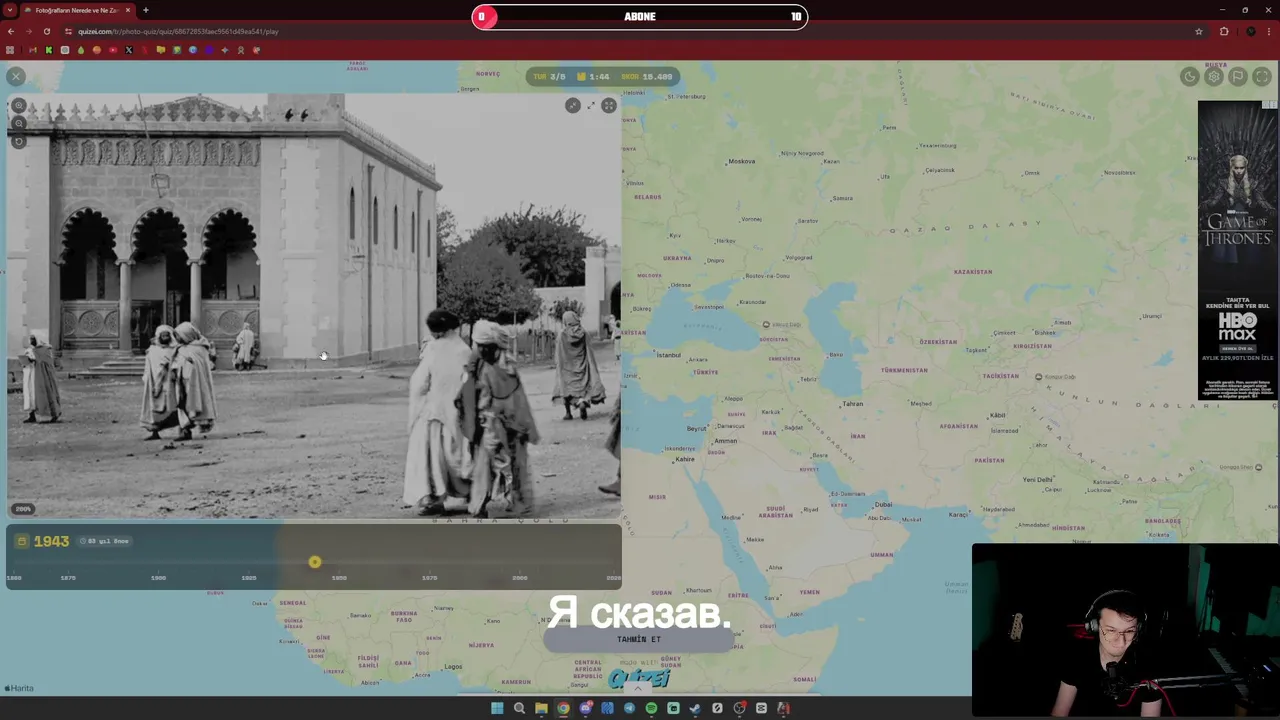The height and width of the screenshot is (720, 1280).
Task: Click Dubai on the map
Action: (x=882, y=505)
